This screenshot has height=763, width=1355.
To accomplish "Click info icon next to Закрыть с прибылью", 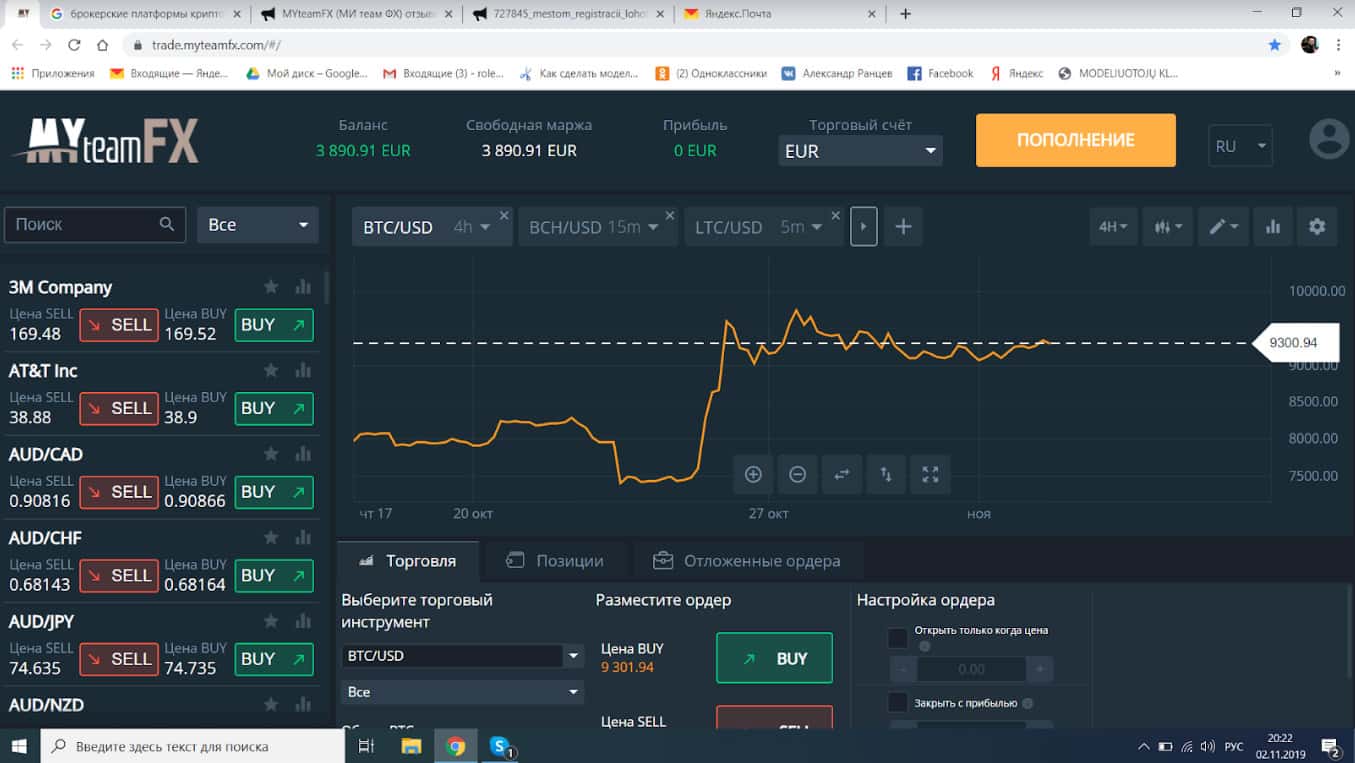I will point(1028,703).
